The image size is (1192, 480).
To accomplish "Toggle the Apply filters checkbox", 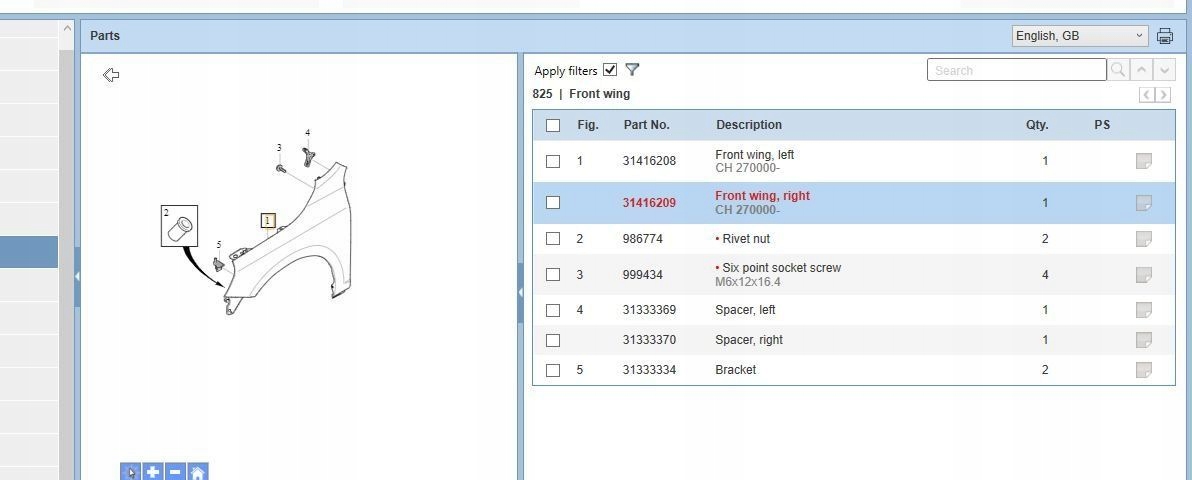I will 610,70.
